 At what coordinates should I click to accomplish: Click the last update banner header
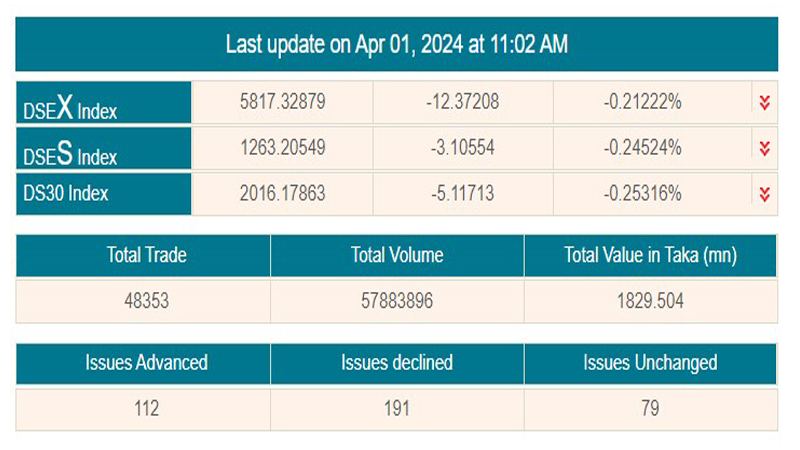pyautogui.click(x=397, y=44)
